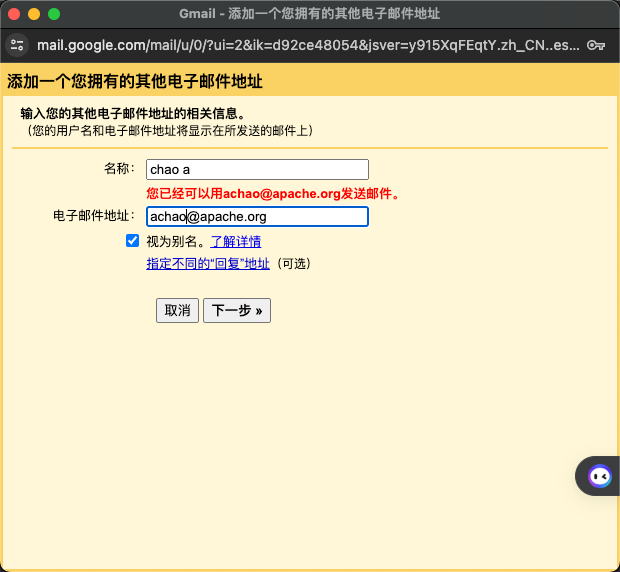Screen dimensions: 620x572
Task: Click the 下一步 » button
Action: point(237,311)
